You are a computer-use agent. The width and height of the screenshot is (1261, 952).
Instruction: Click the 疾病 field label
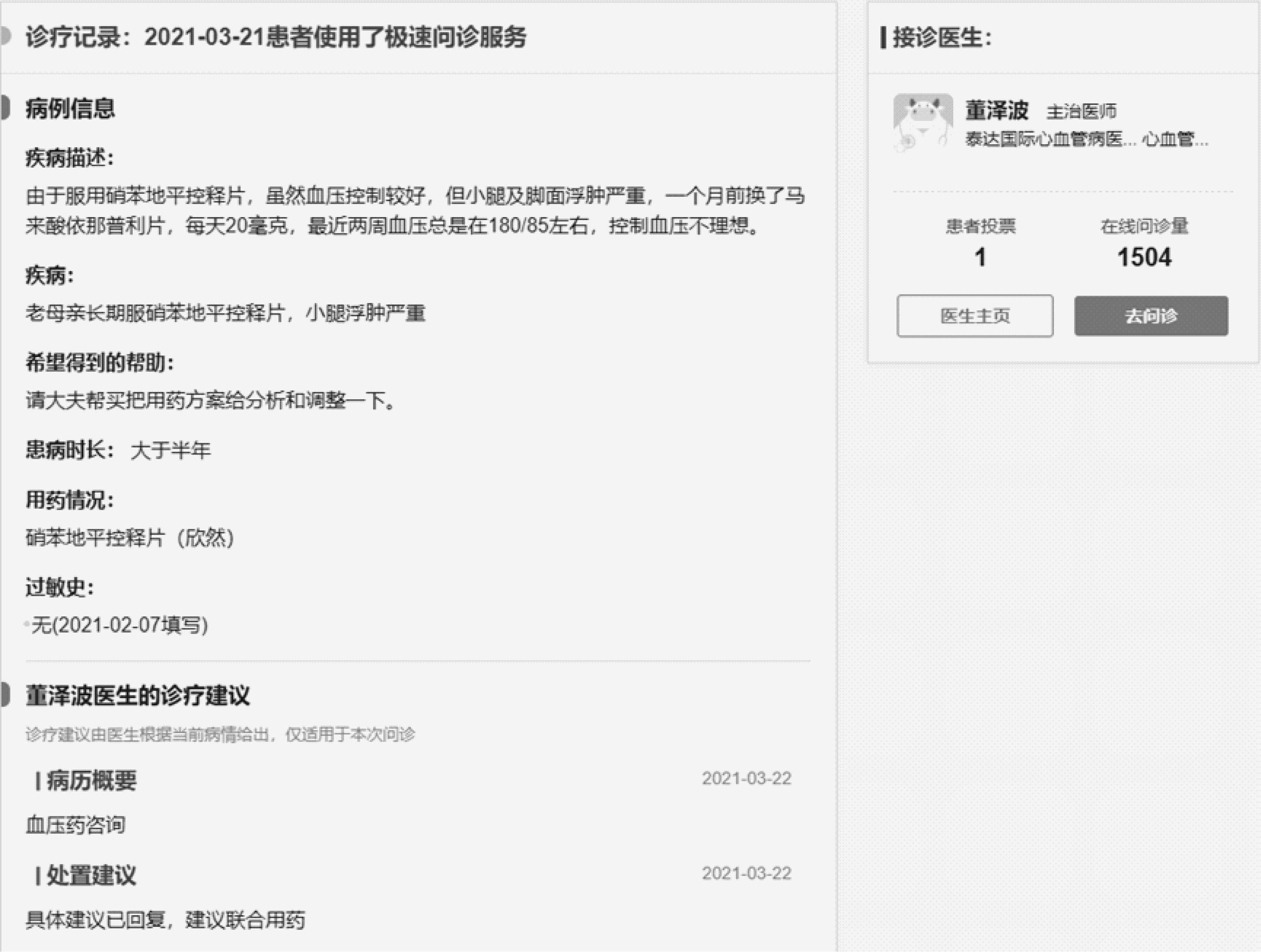point(49,275)
